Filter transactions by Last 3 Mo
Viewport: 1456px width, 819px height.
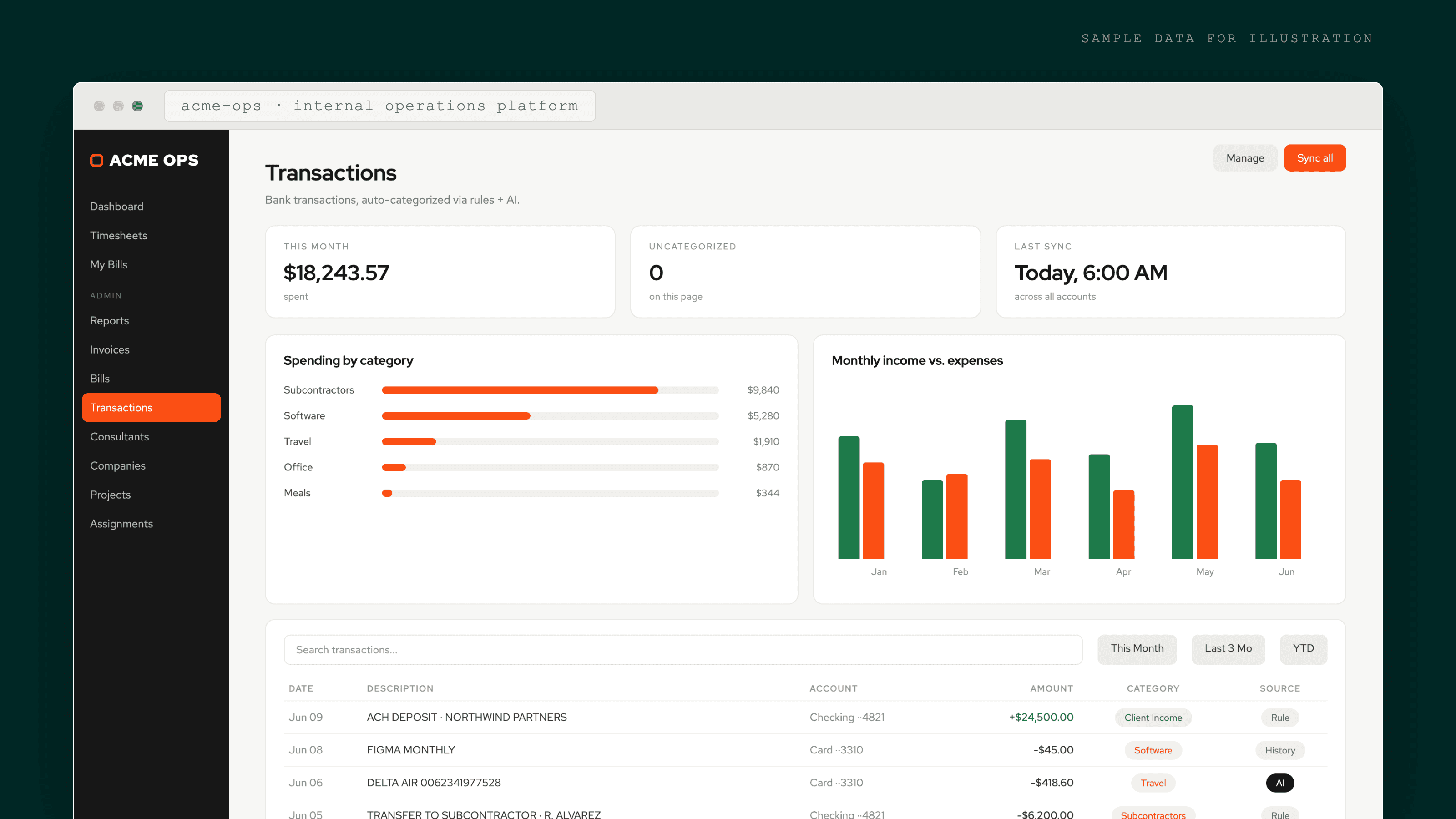coord(1228,649)
